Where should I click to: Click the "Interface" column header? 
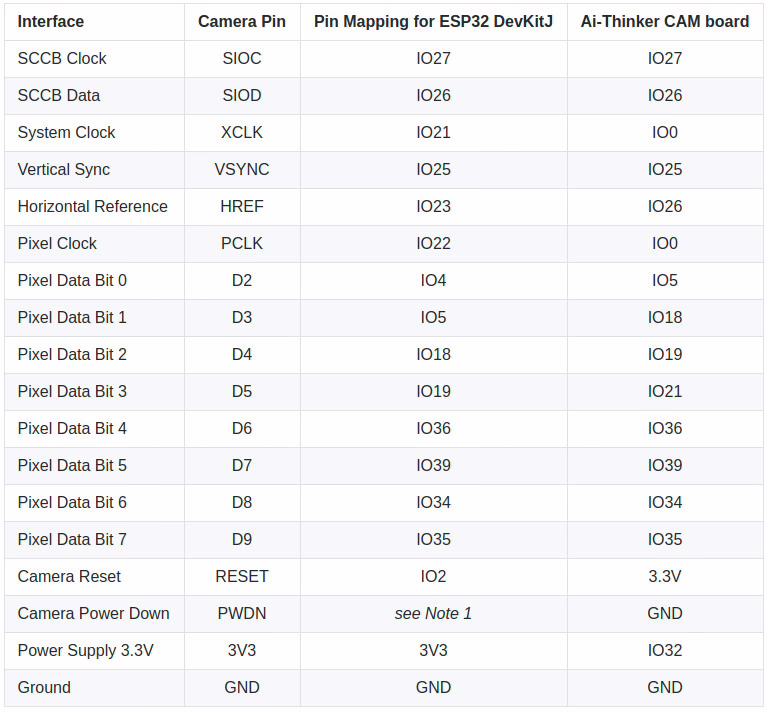[51, 21]
